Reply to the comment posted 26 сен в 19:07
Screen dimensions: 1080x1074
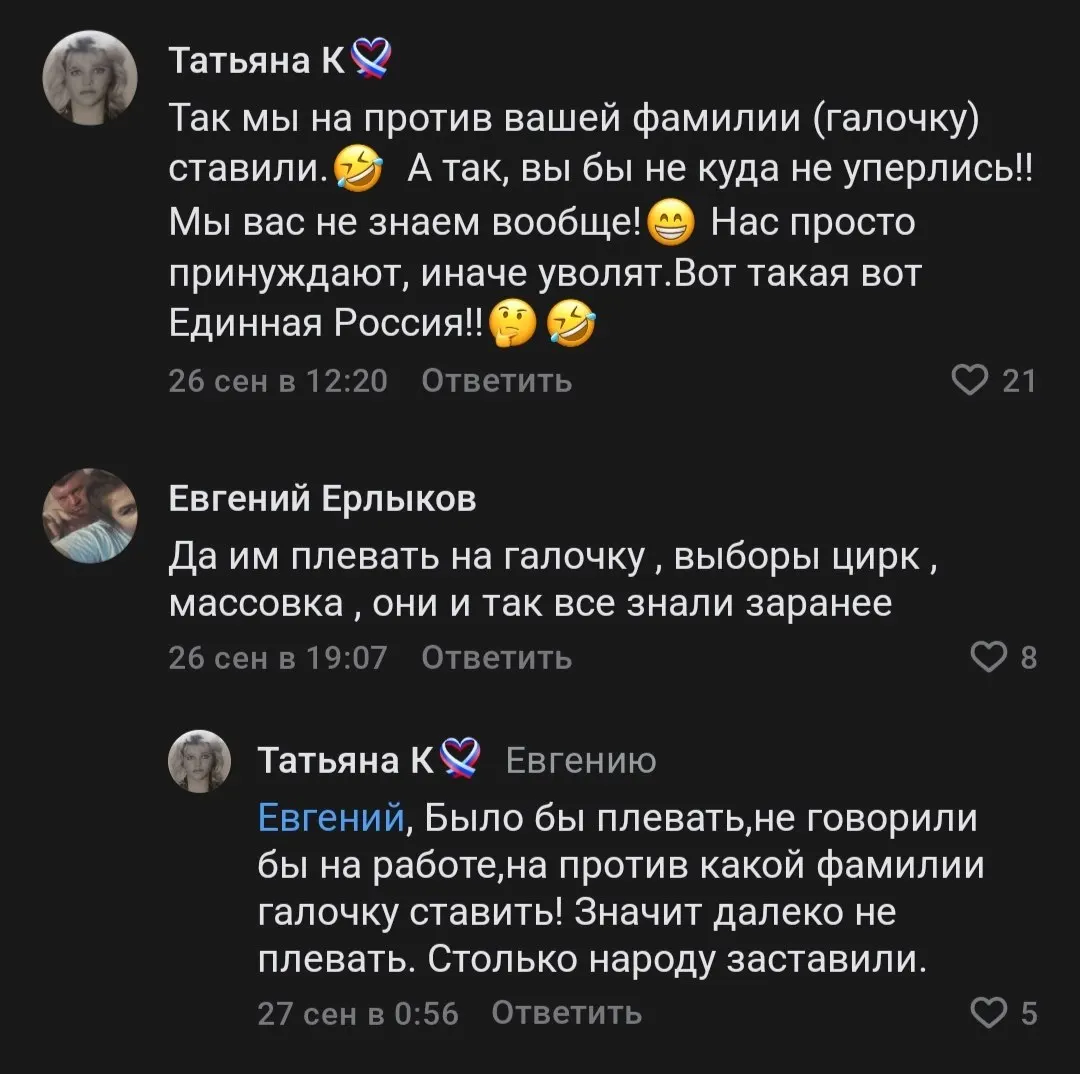point(497,657)
